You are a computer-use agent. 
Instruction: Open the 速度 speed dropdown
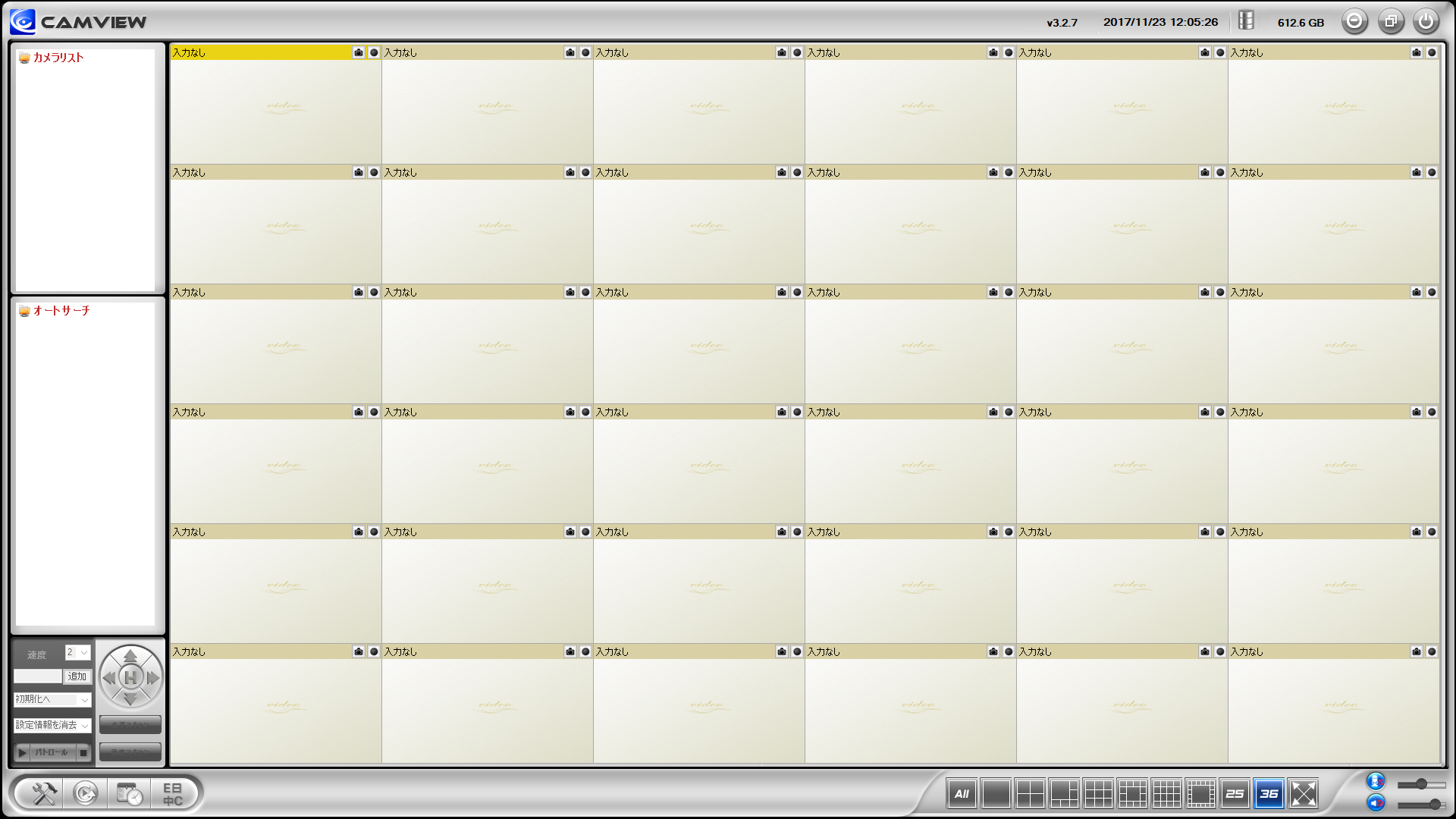coord(77,652)
